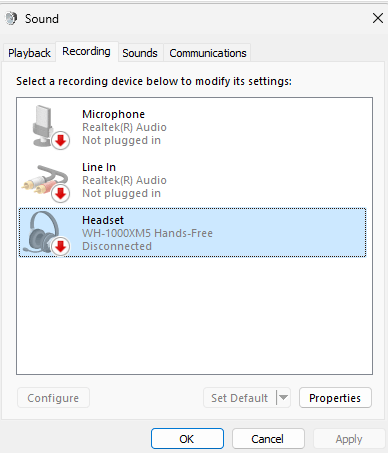Screen dimensions: 388x453
Task: Click the red arrow badge on Line In
Action: pos(61,193)
